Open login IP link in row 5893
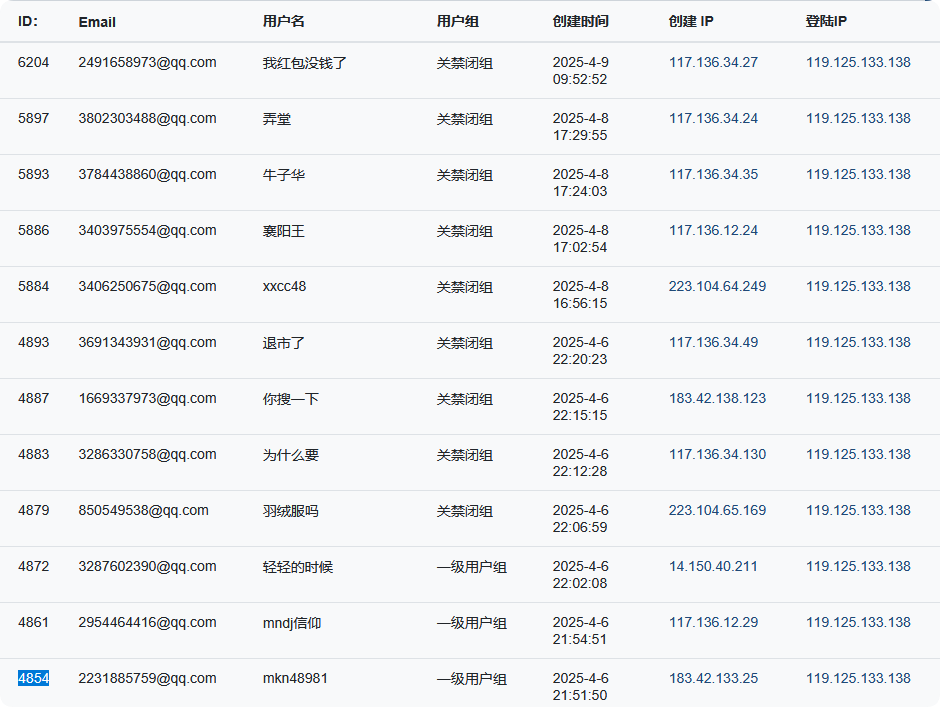940x707 pixels. 858,175
